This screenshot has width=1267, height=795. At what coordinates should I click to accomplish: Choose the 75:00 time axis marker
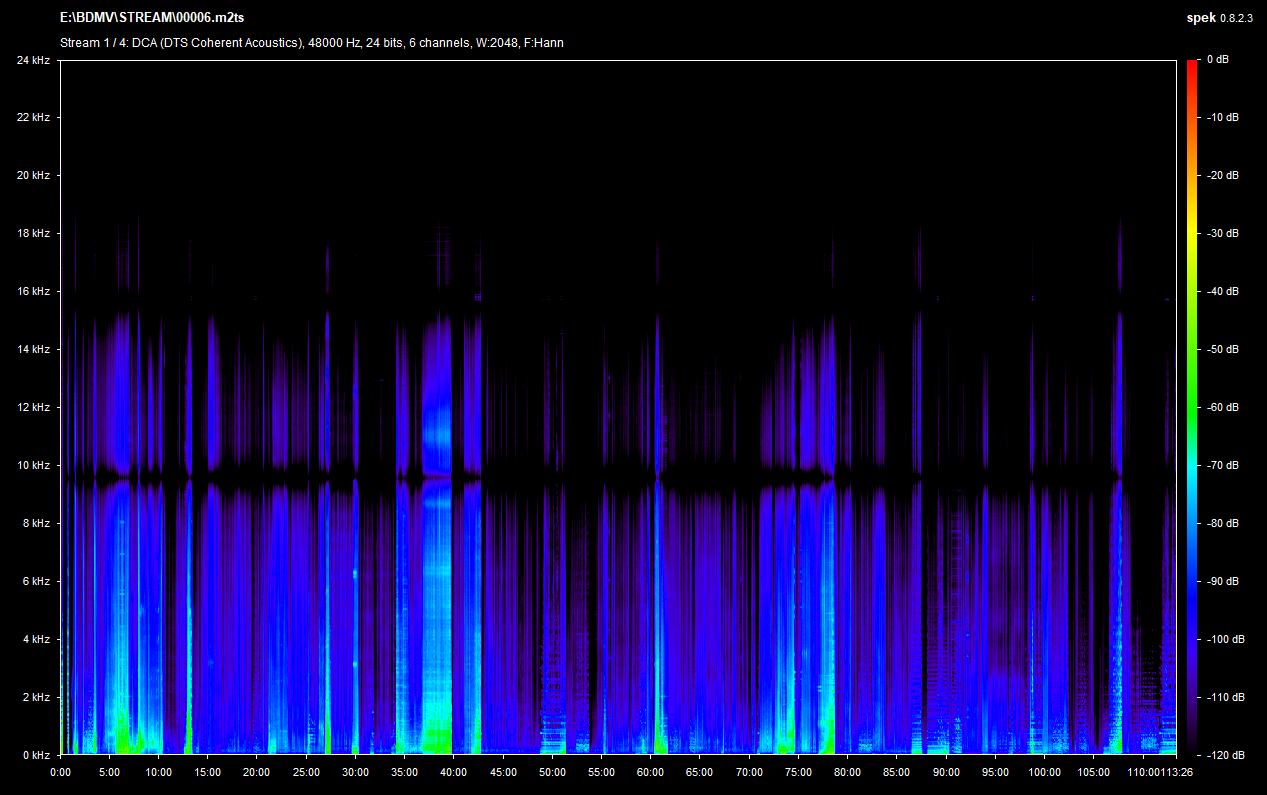point(798,772)
